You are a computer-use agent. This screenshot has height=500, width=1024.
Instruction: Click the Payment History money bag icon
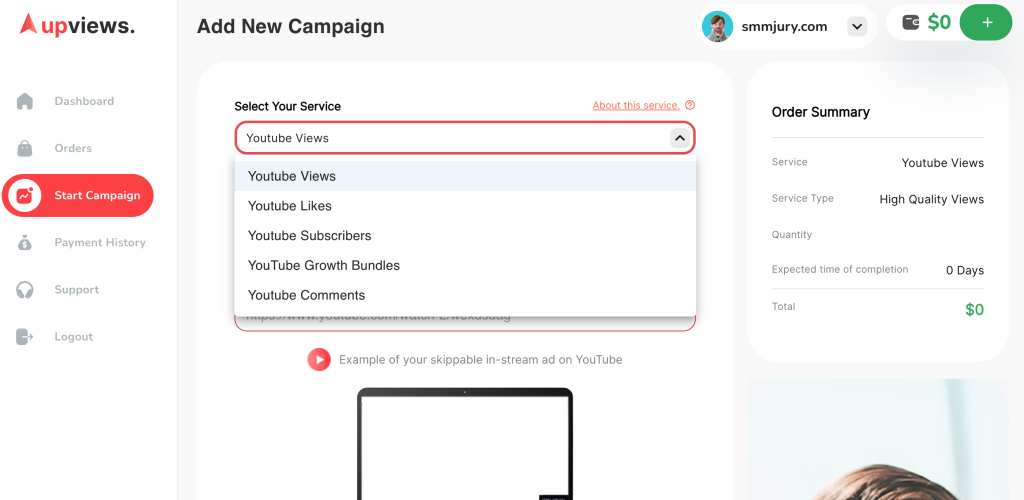25,242
